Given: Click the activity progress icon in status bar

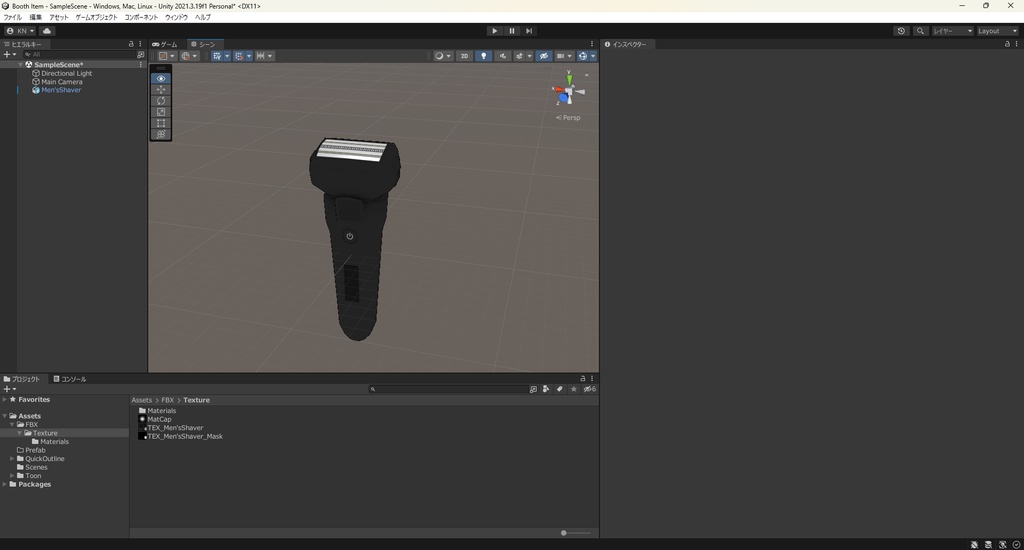Looking at the screenshot, I should [1016, 544].
